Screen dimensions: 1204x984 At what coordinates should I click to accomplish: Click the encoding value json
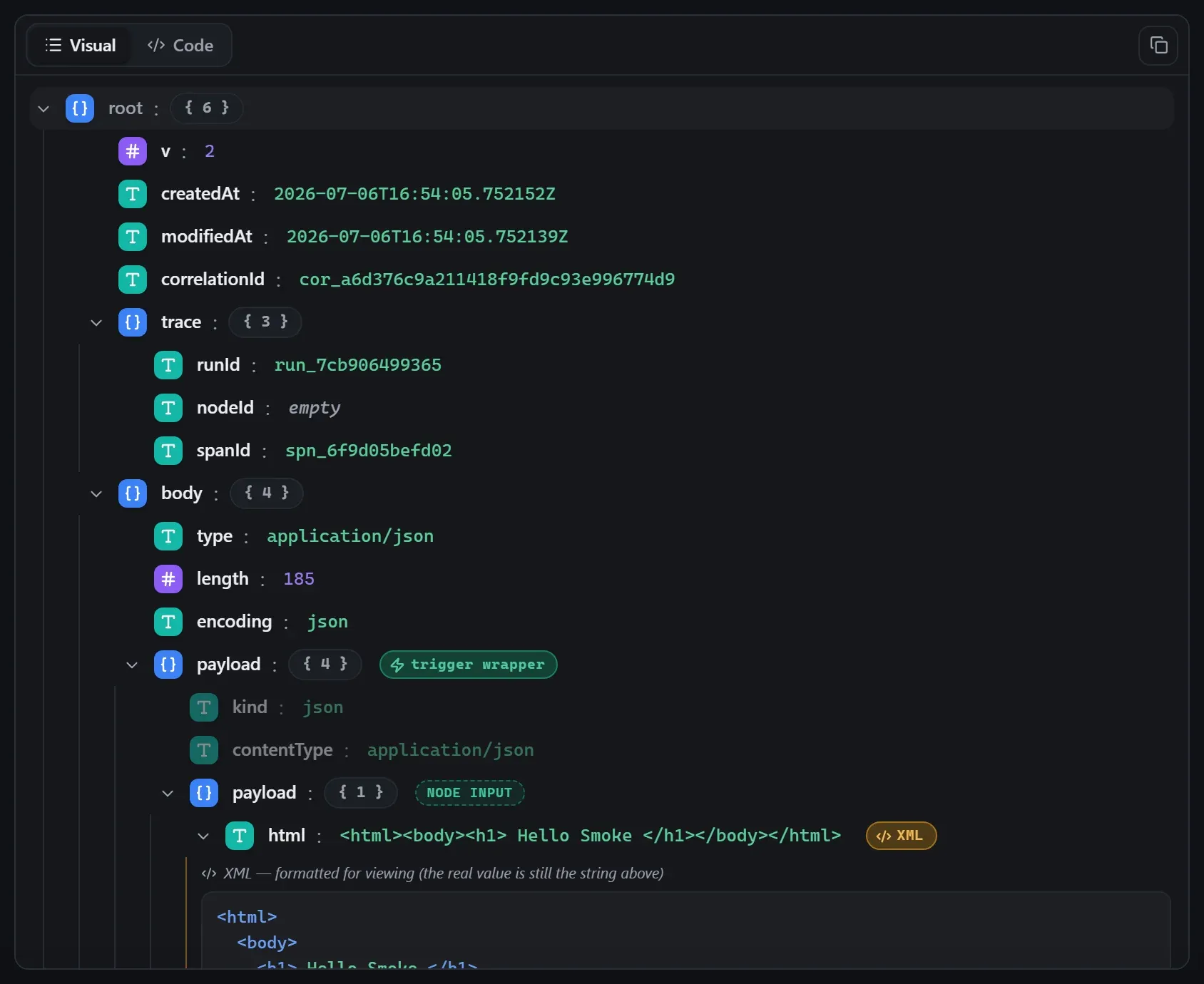pos(327,622)
